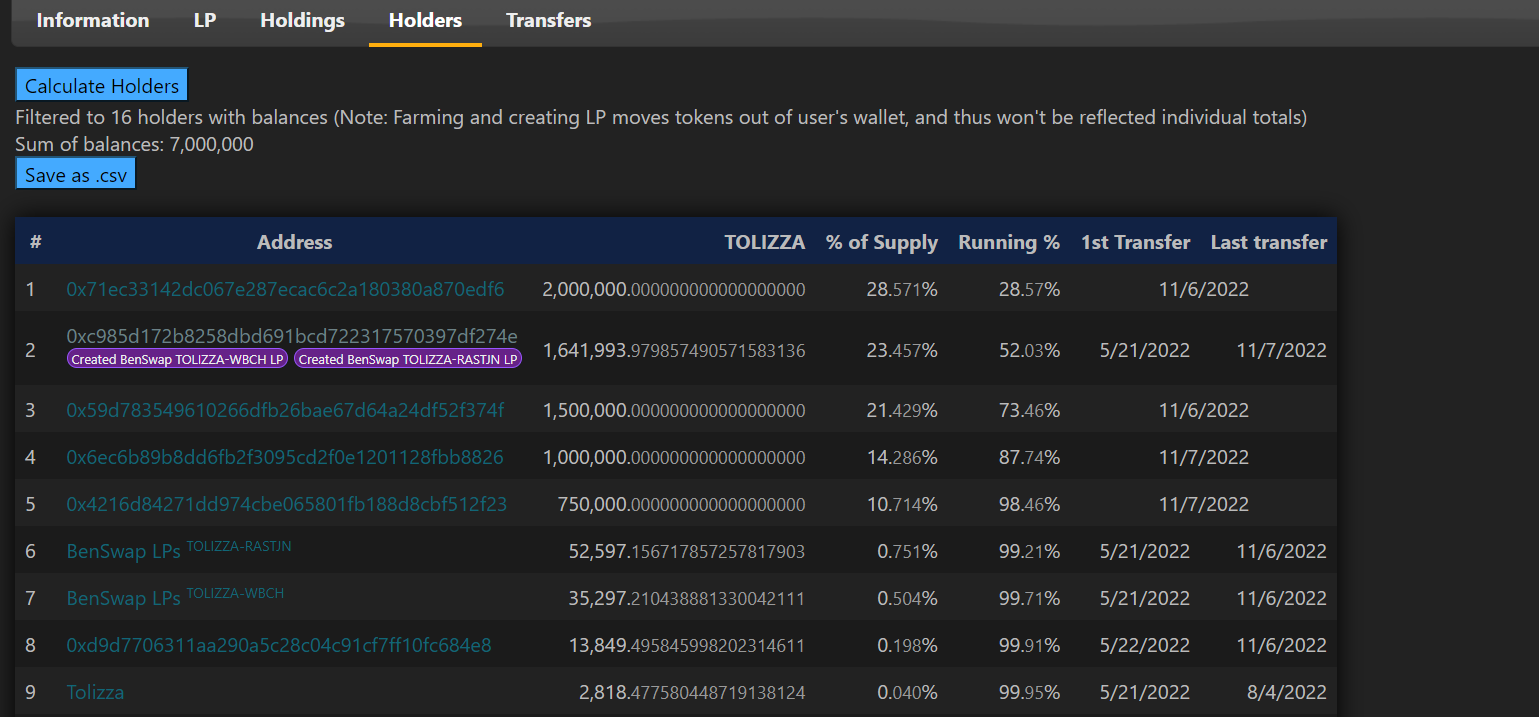Click the % of Supply column header
The height and width of the screenshot is (717, 1539).
[x=882, y=242]
